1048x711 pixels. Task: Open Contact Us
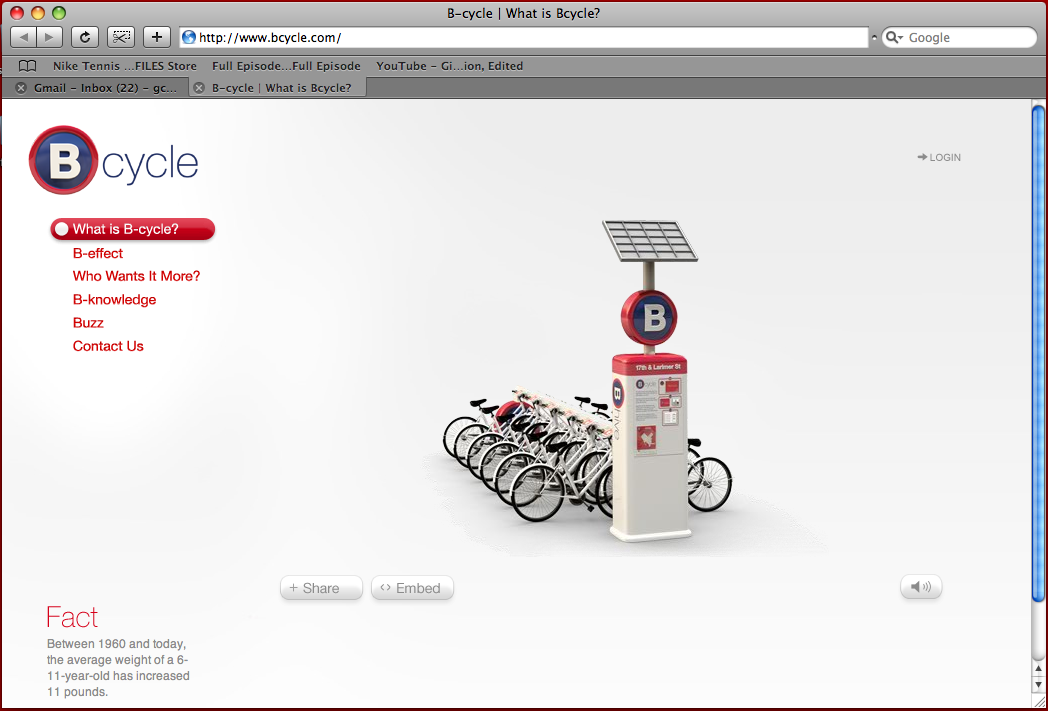click(108, 346)
